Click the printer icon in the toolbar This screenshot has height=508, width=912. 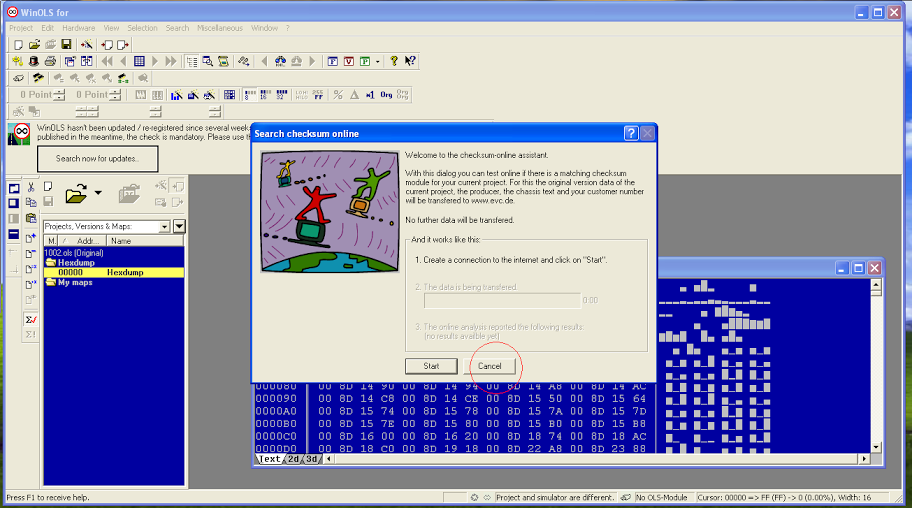click(x=50, y=61)
